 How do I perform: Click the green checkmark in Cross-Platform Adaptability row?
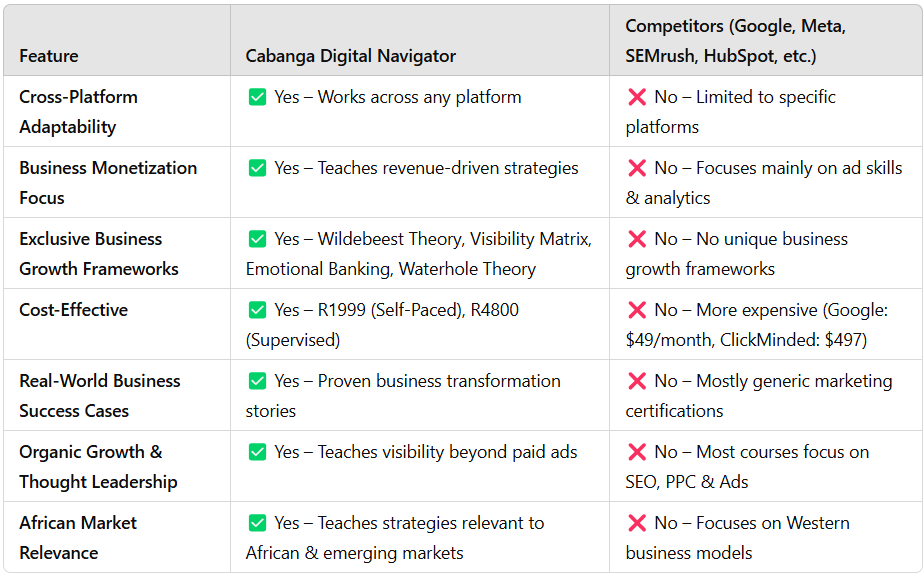(x=257, y=97)
